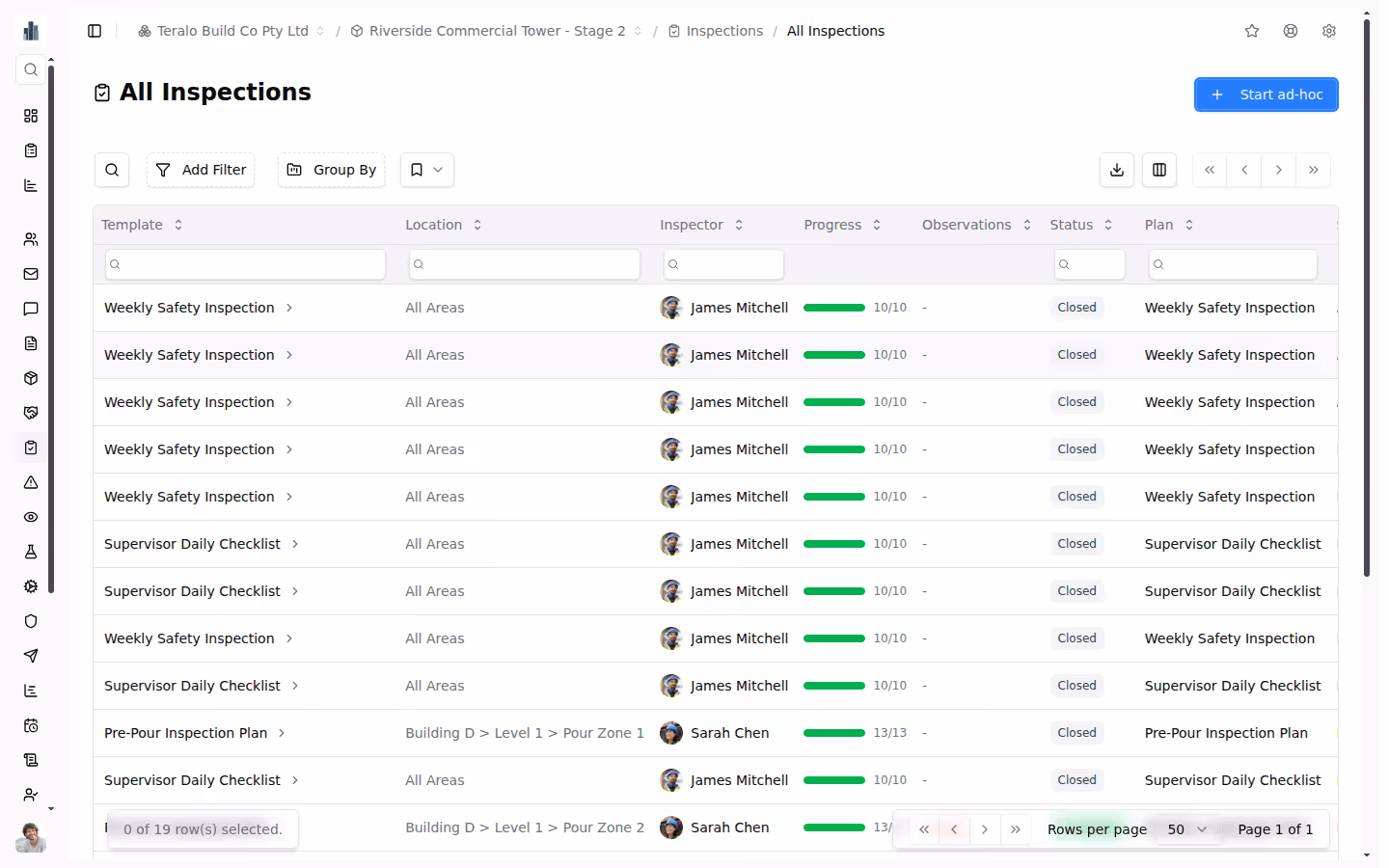Open the clipboard list icon in sidebar

click(31, 150)
